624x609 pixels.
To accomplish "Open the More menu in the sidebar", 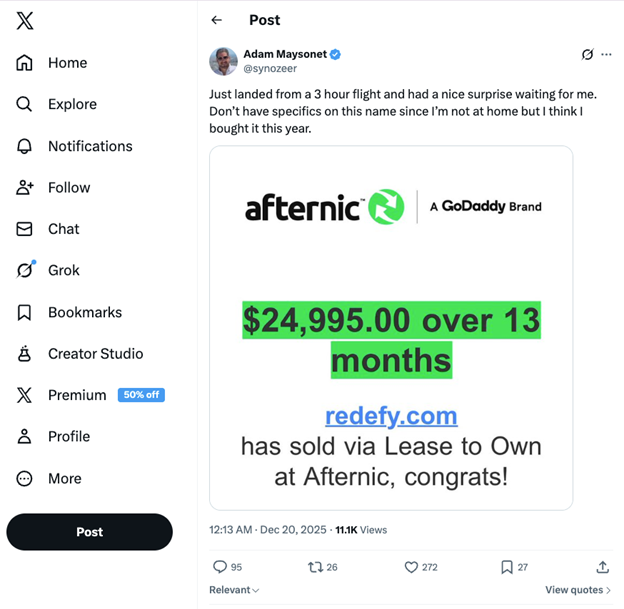I will click(25, 478).
